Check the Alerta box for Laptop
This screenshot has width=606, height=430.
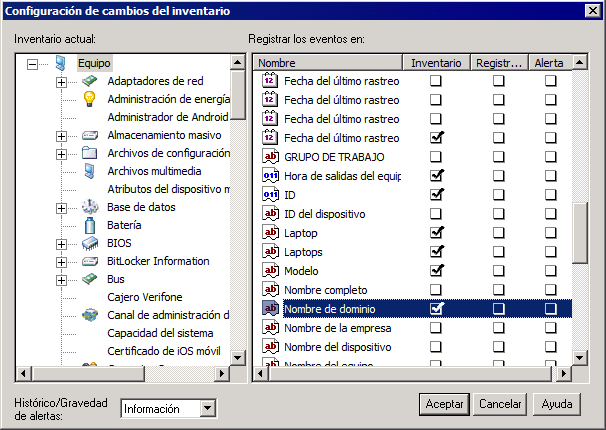click(551, 233)
